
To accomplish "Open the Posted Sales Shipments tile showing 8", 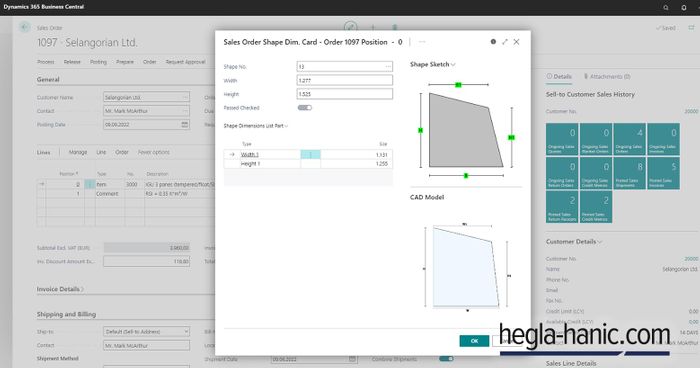I will click(629, 173).
